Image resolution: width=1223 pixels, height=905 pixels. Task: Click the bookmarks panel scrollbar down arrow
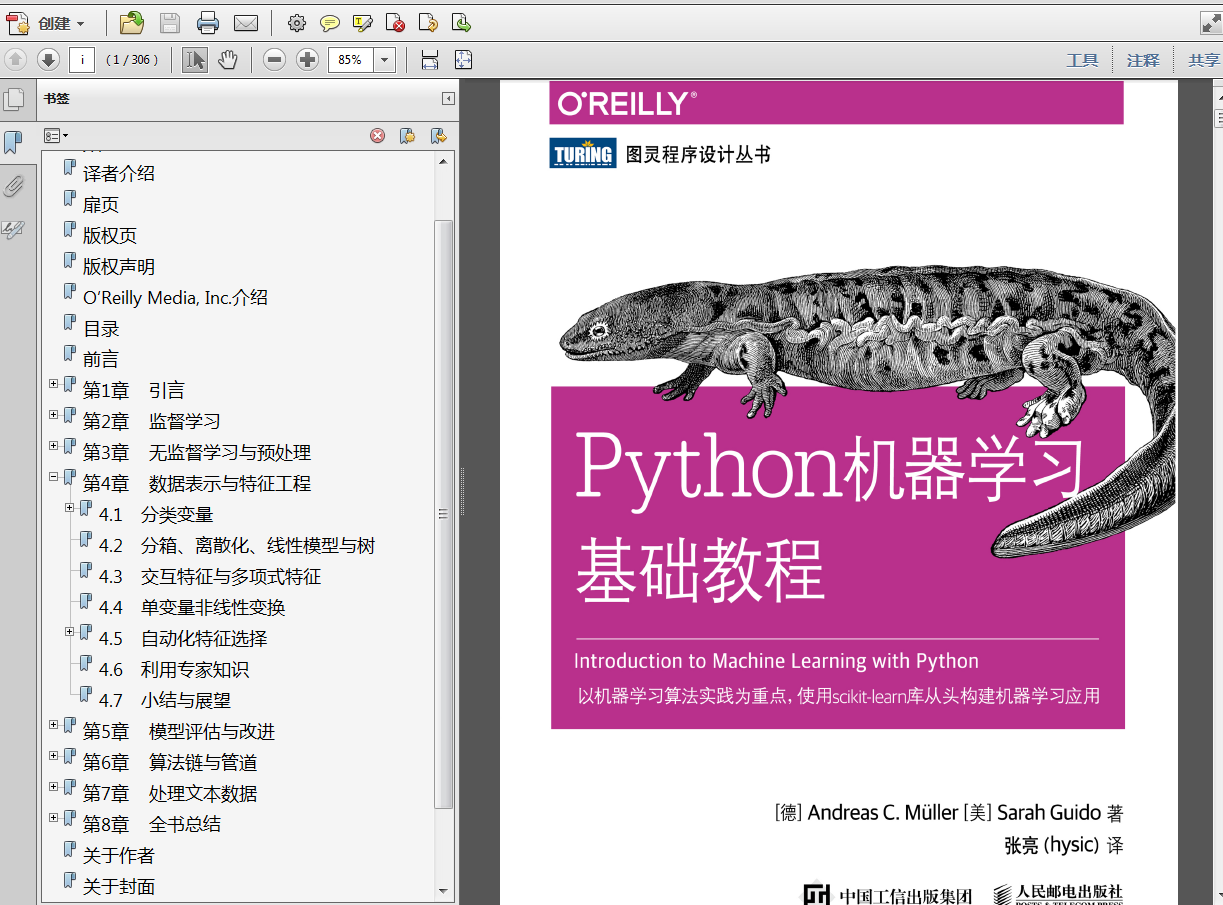click(x=444, y=890)
